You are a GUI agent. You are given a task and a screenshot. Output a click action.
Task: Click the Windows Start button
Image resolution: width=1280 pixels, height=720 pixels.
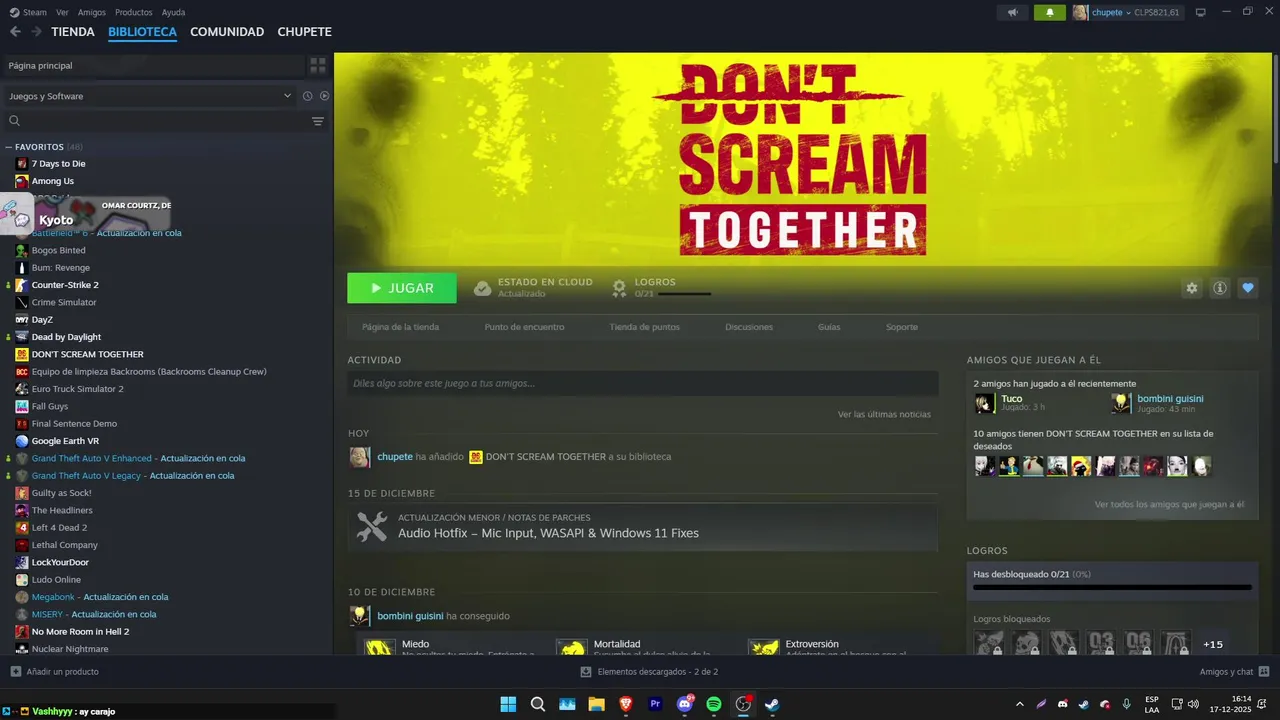click(508, 704)
